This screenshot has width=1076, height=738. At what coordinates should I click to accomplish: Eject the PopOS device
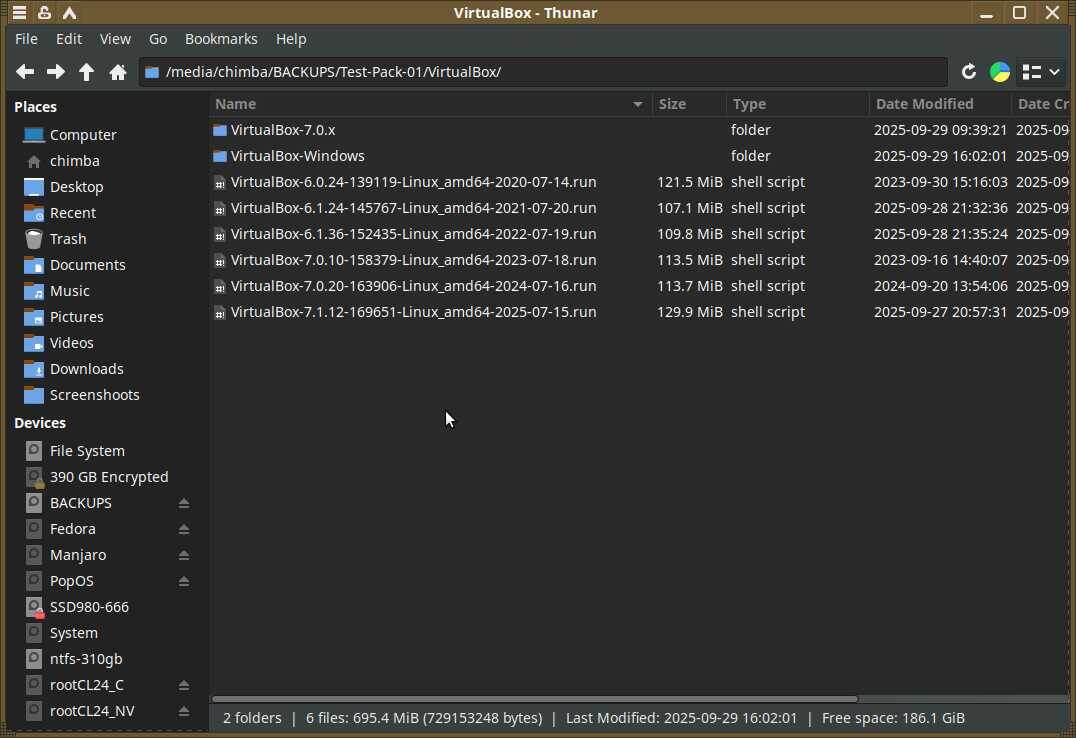click(x=183, y=581)
